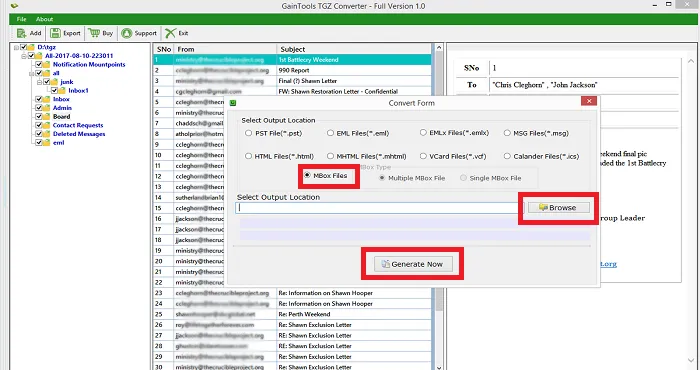Select VCard Files(*.vcf) radio option
The image size is (700, 370).
pos(423,156)
